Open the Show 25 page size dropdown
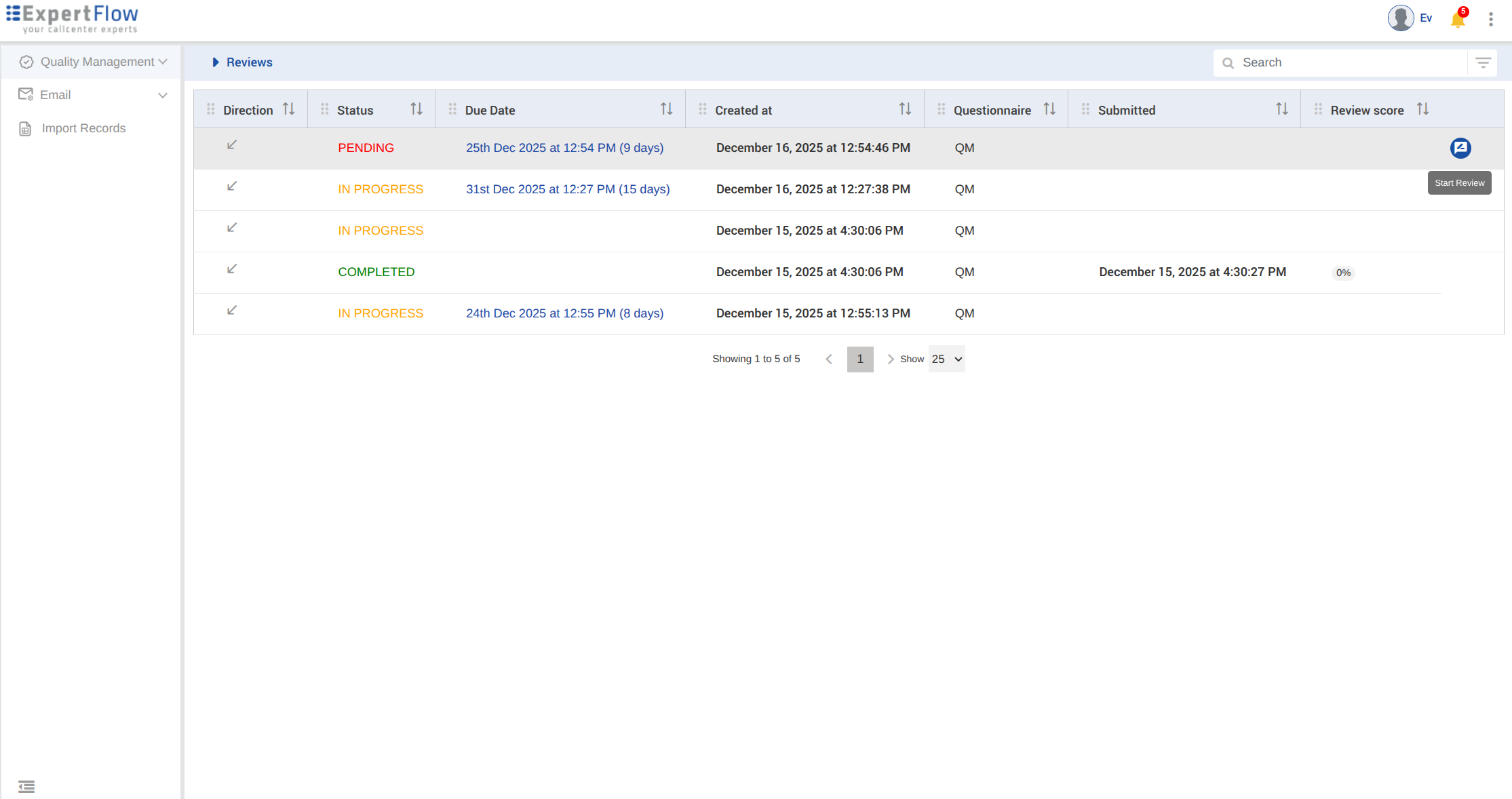Viewport: 1512px width, 799px height. (946, 359)
